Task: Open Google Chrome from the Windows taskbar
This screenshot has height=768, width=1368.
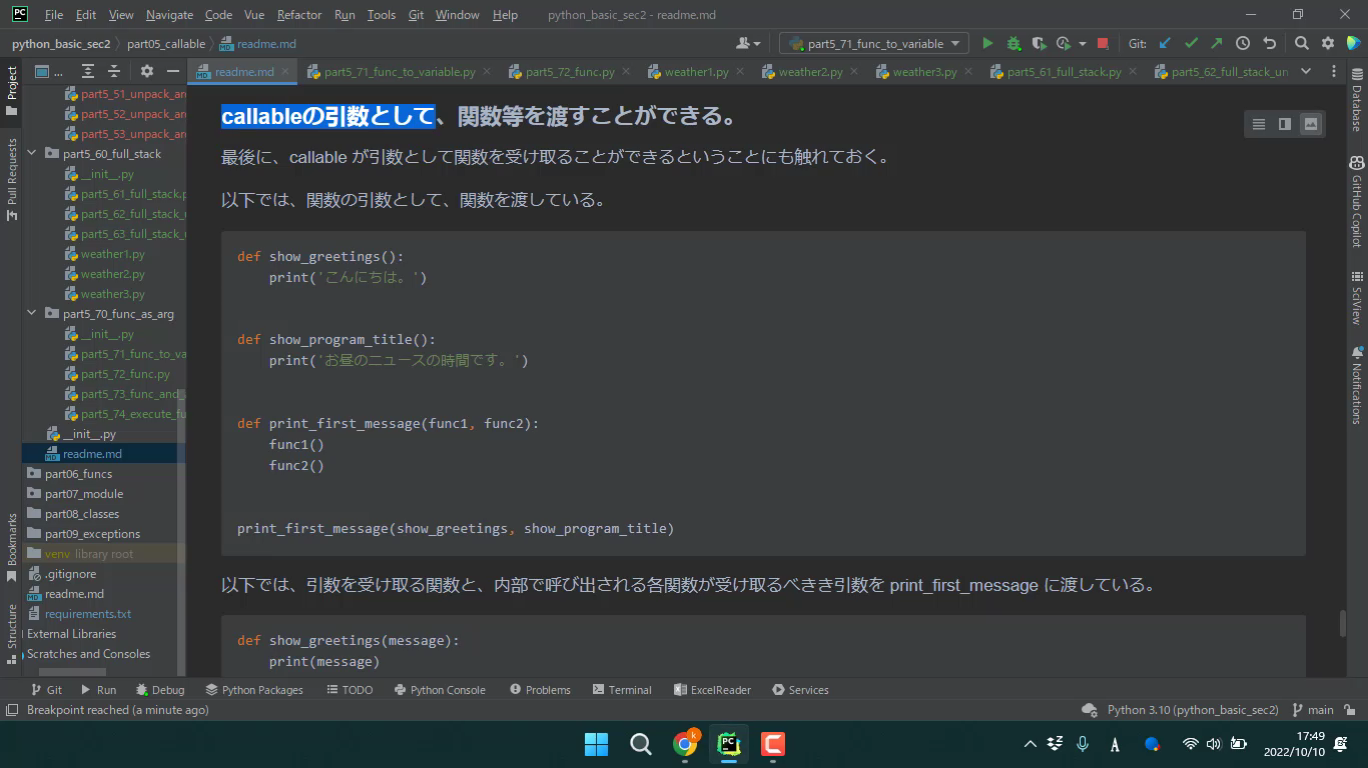Action: click(x=685, y=744)
